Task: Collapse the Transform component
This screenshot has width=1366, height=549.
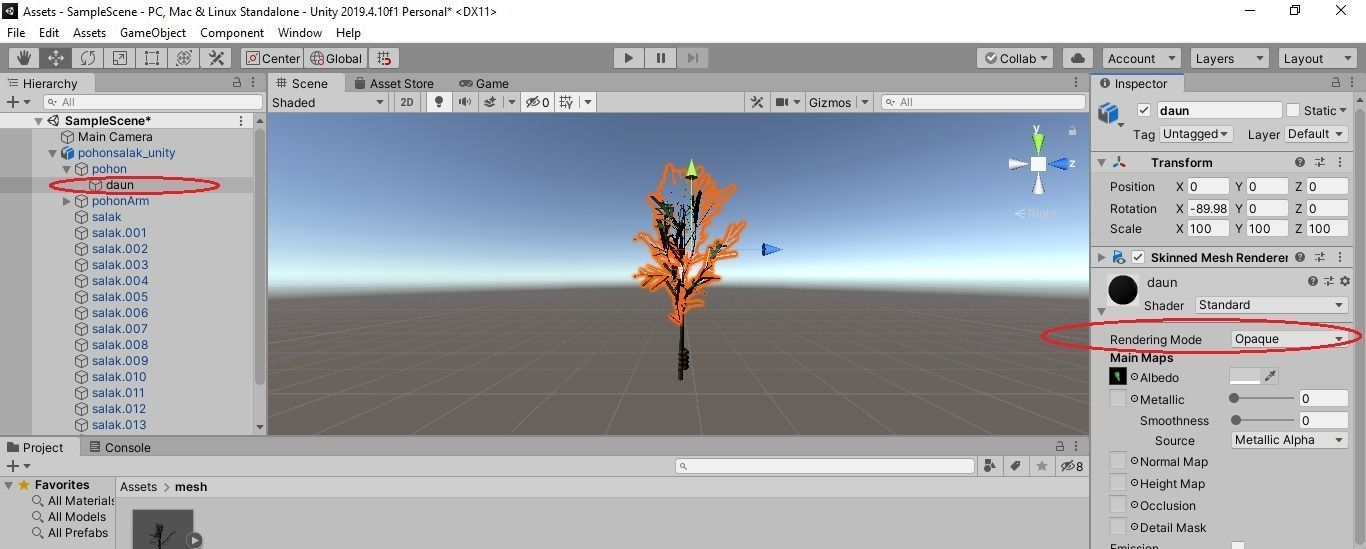Action: pyautogui.click(x=1101, y=162)
